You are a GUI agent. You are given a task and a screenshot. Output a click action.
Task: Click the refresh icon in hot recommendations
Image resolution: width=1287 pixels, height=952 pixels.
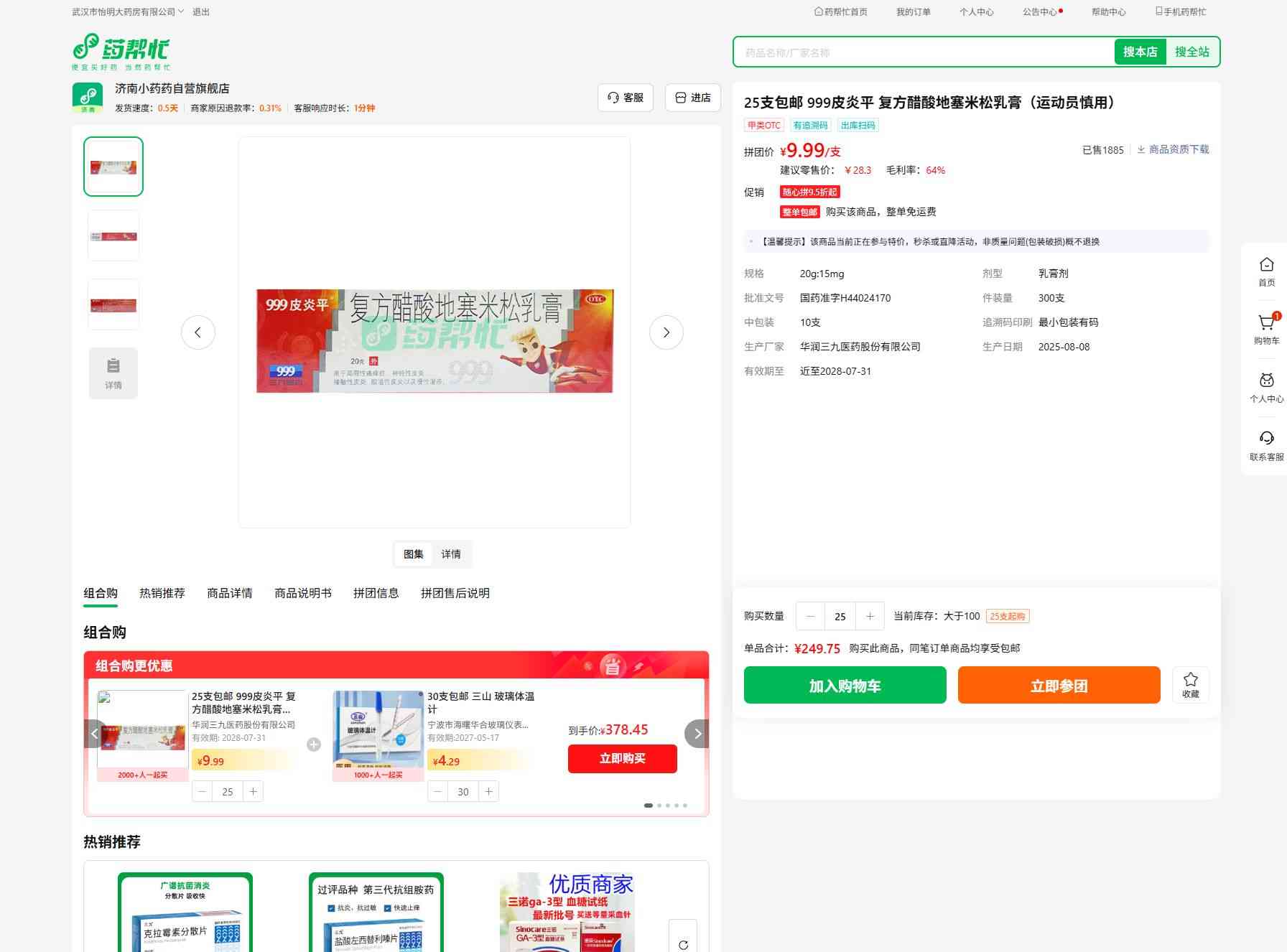683,944
